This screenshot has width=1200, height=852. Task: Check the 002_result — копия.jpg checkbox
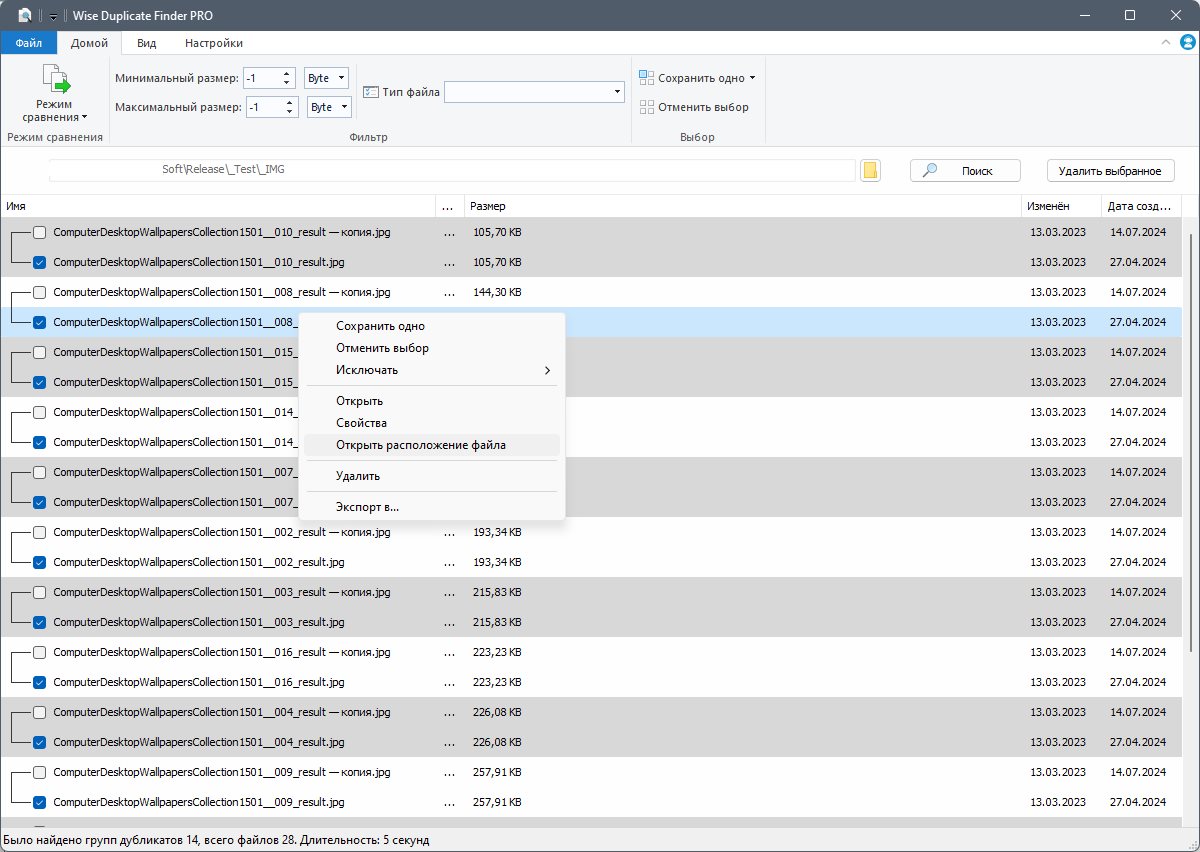(39, 532)
